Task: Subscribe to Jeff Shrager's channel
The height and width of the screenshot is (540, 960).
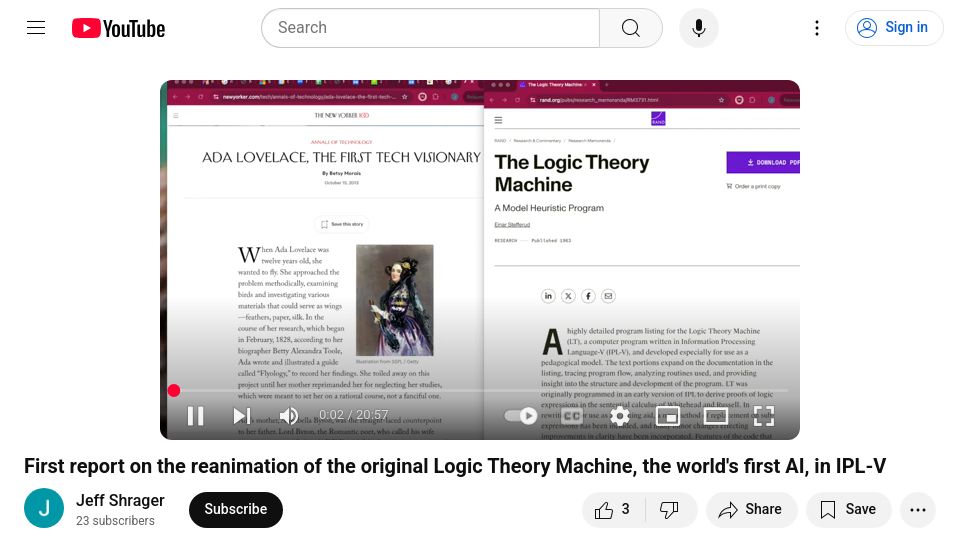Action: click(x=236, y=509)
